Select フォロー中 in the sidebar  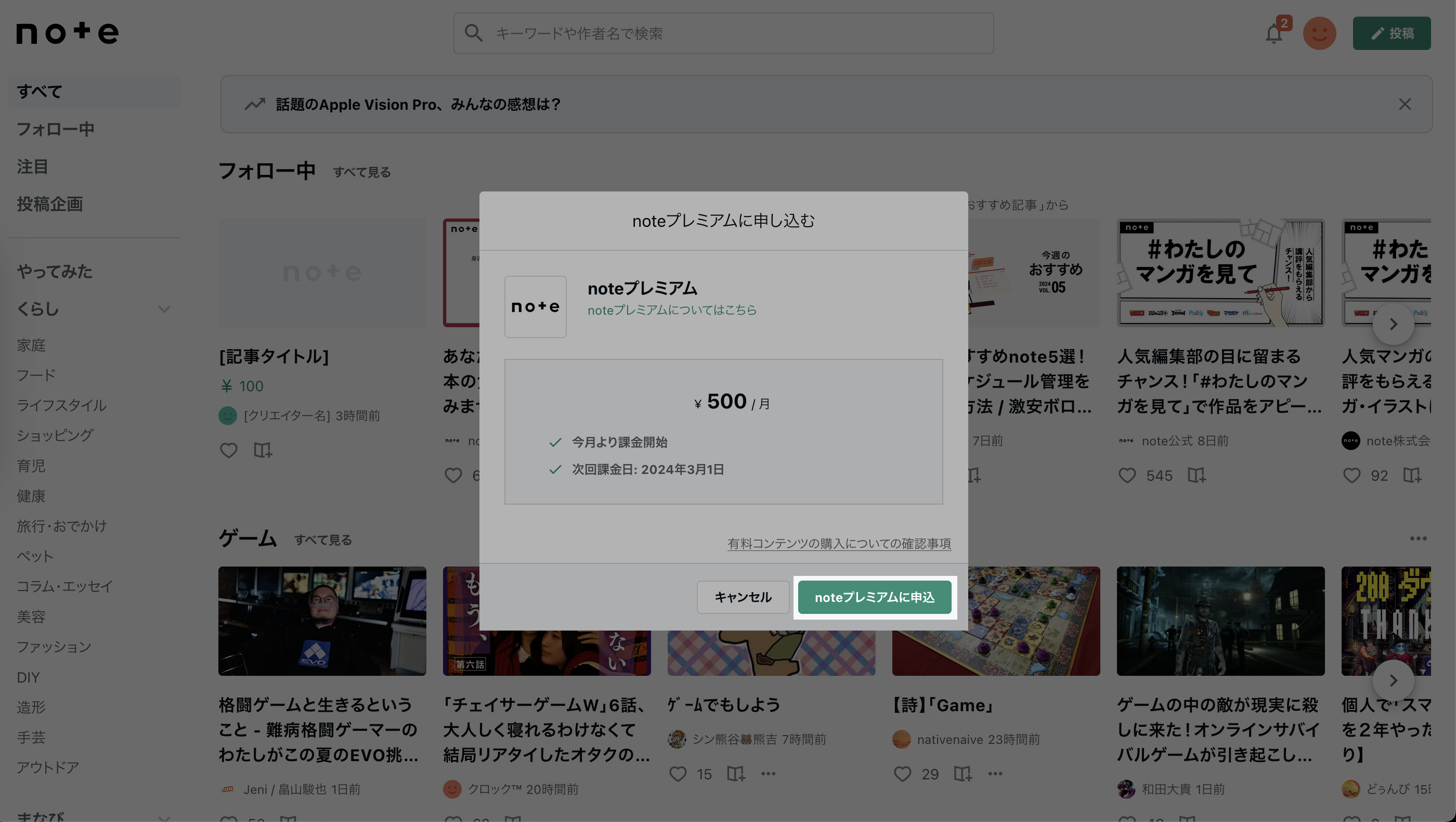pos(56,129)
